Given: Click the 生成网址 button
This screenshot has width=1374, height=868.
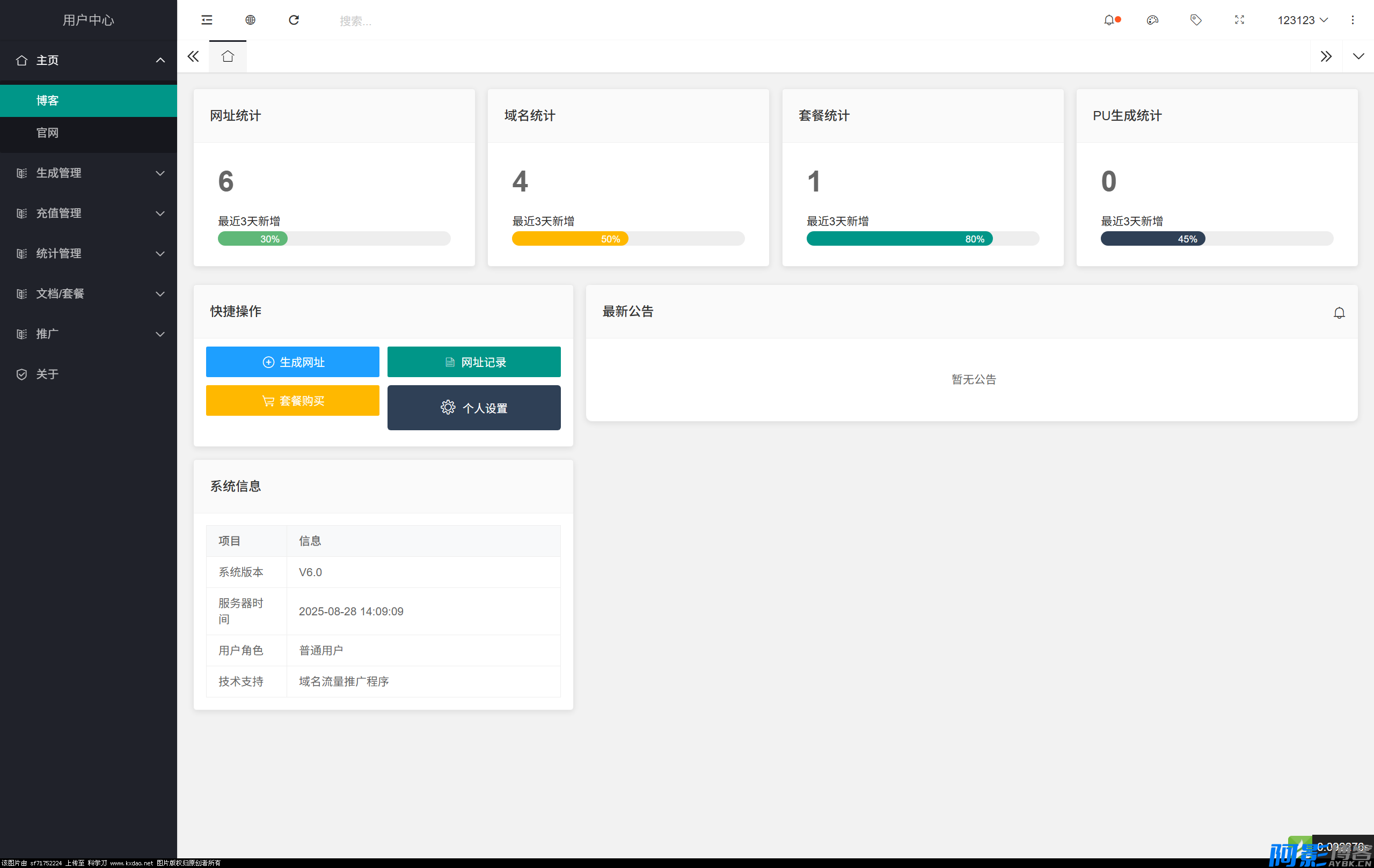Looking at the screenshot, I should click(292, 362).
